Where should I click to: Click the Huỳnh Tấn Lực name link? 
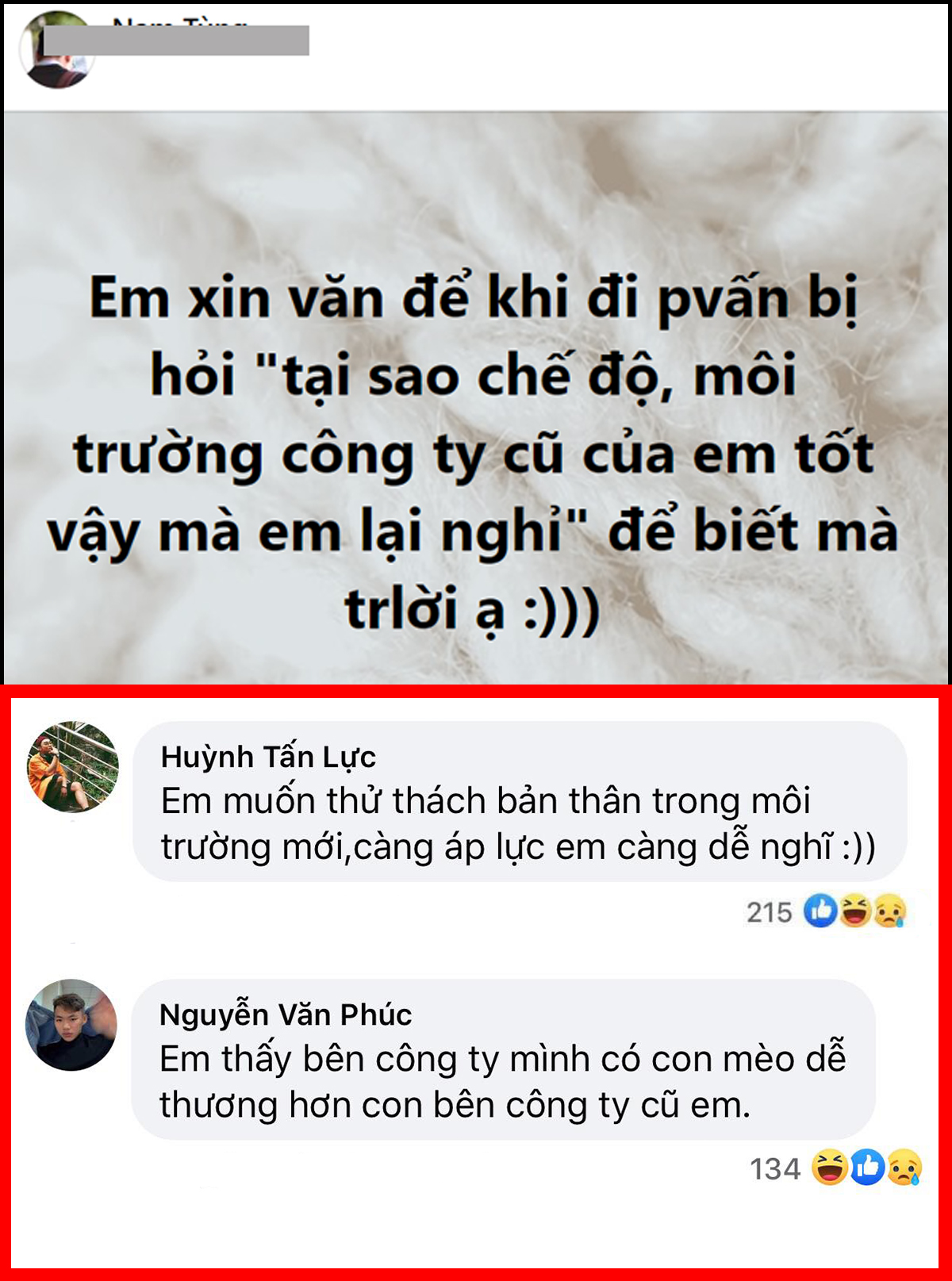[x=268, y=757]
